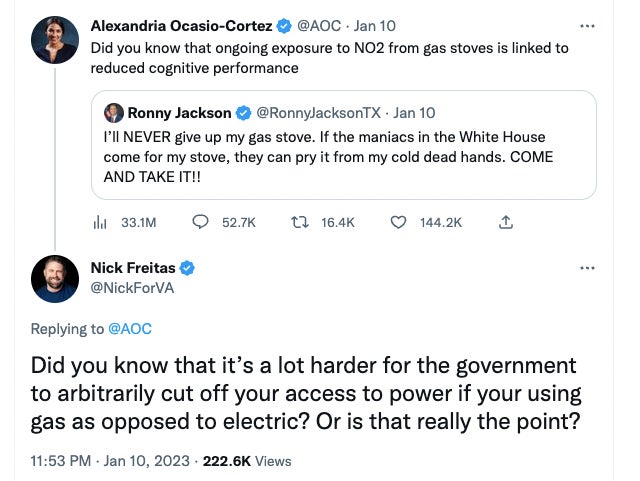Click Ronny Jackson's verified badge in quoted tweet
The height and width of the screenshot is (481, 640).
tap(243, 113)
